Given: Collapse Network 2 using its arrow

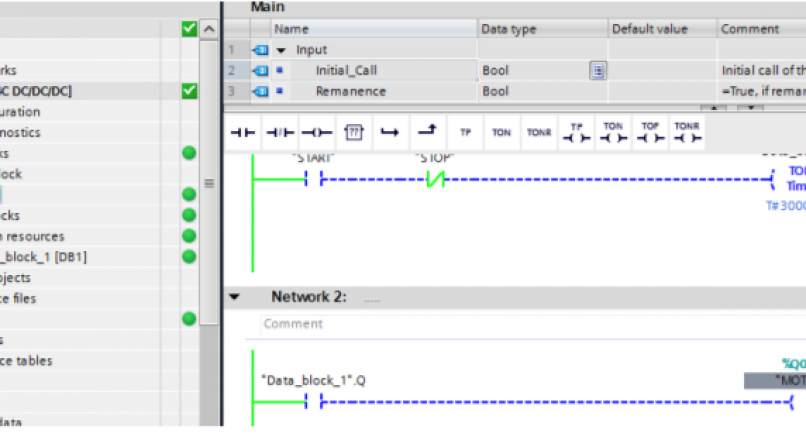Looking at the screenshot, I should click(x=235, y=297).
